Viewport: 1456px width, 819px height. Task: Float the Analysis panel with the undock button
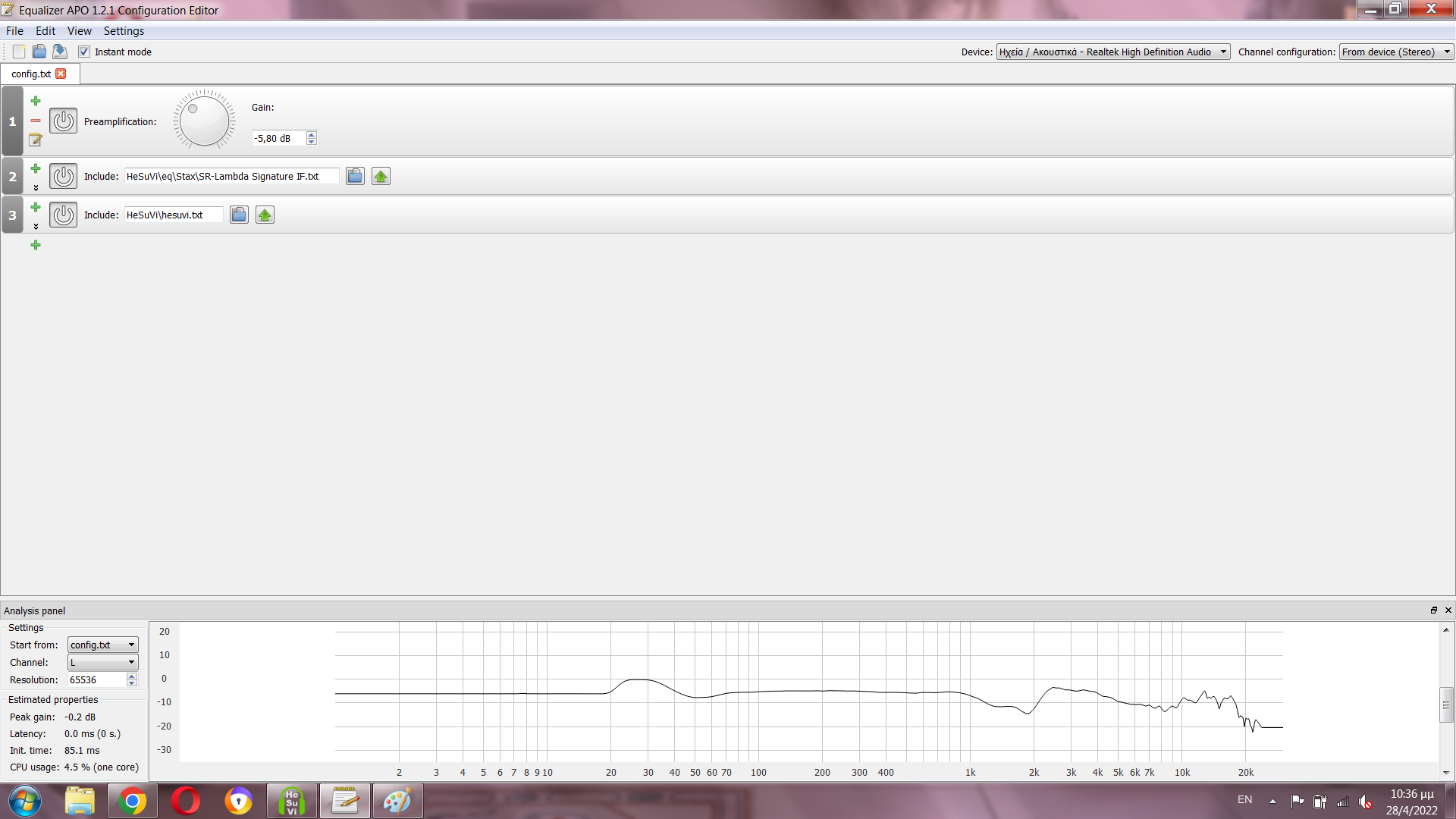pyautogui.click(x=1434, y=610)
